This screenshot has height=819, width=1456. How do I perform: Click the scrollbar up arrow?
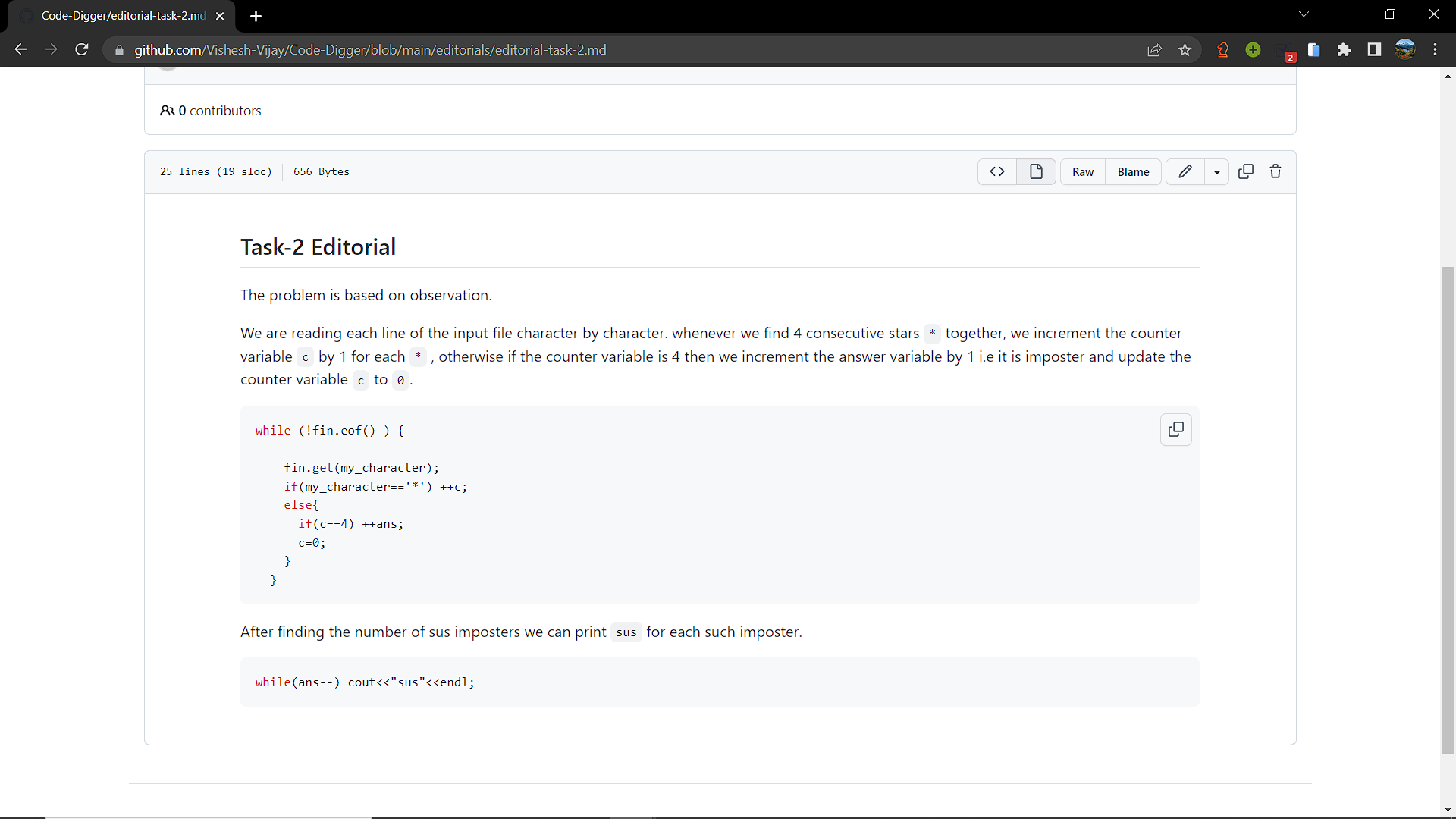[x=1448, y=76]
